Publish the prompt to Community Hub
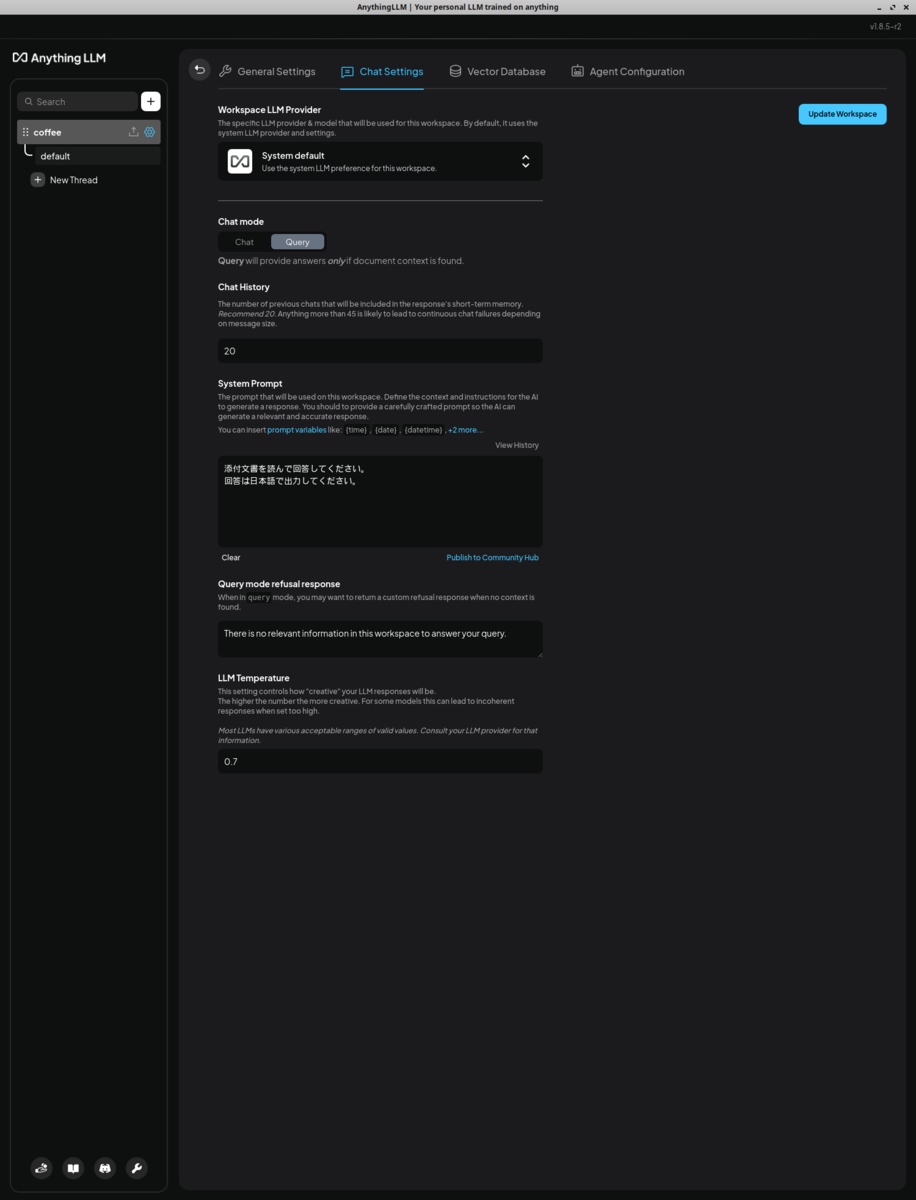The height and width of the screenshot is (1200, 916). point(492,557)
